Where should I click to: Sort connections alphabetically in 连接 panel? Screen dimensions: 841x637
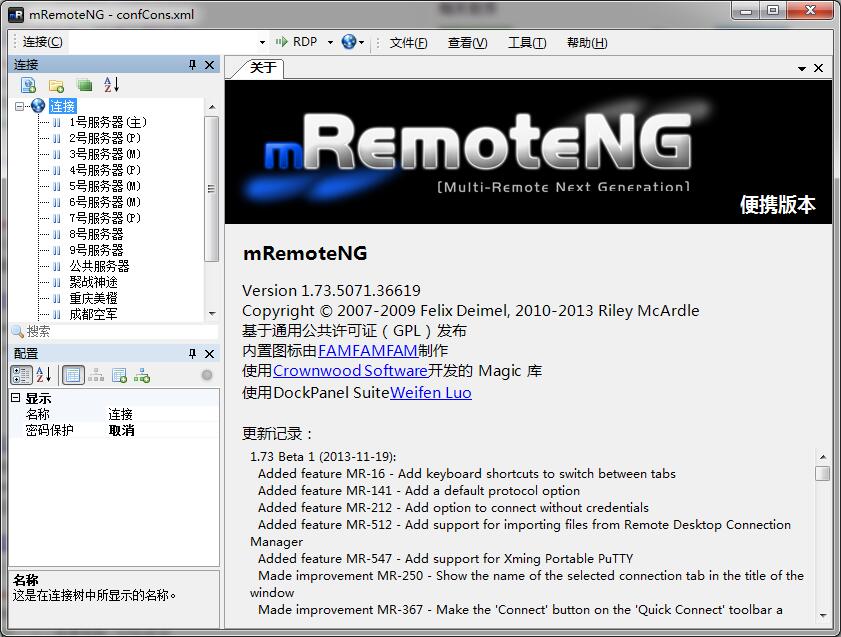pos(112,85)
